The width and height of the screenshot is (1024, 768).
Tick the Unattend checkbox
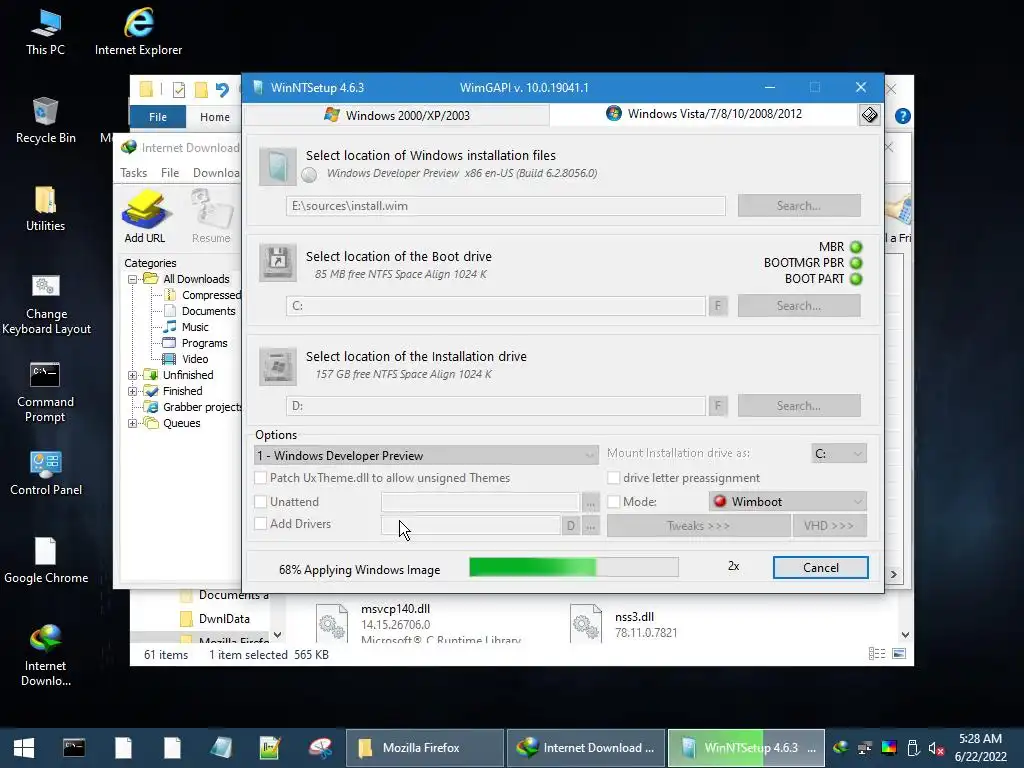(x=261, y=502)
